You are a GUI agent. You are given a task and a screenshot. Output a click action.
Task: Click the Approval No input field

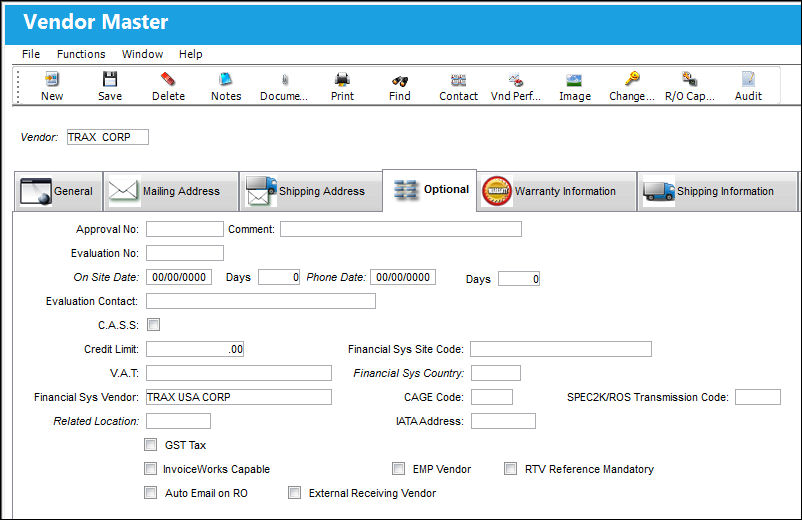185,229
